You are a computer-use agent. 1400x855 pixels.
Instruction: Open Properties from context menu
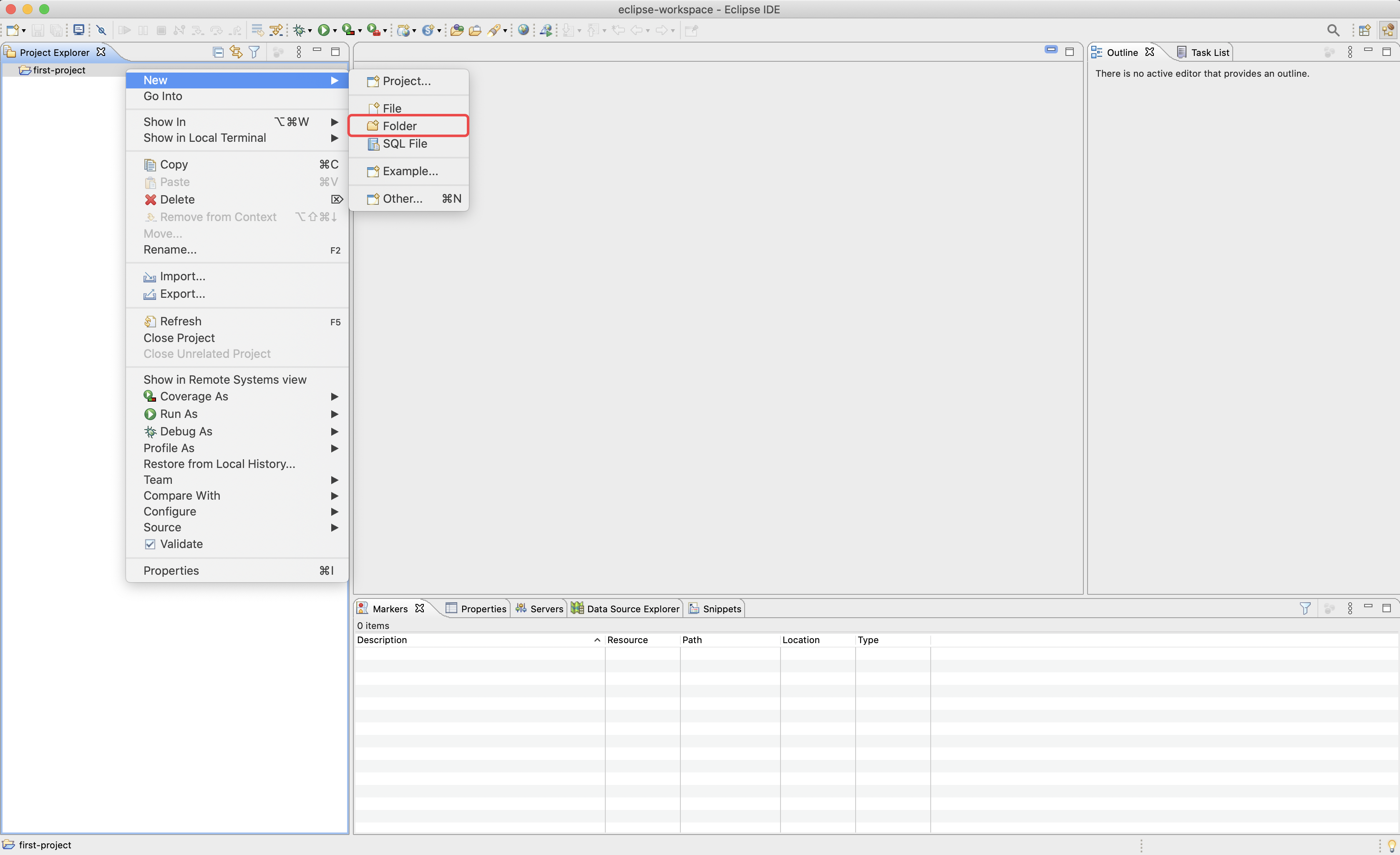coord(237,571)
